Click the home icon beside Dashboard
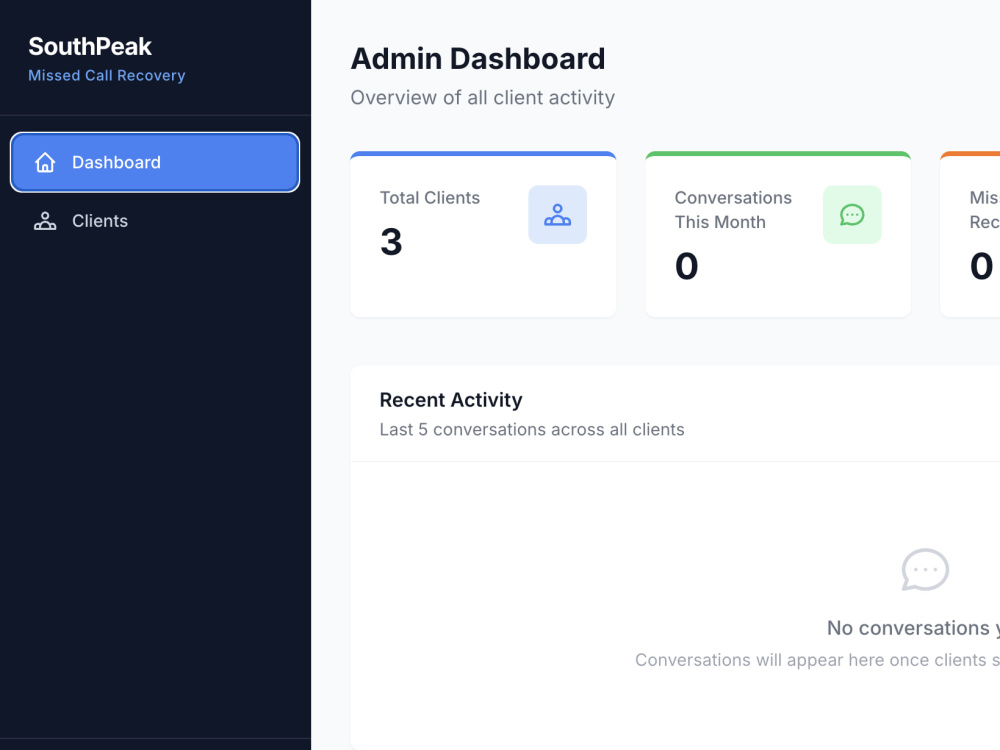The width and height of the screenshot is (1000, 750). (x=45, y=162)
